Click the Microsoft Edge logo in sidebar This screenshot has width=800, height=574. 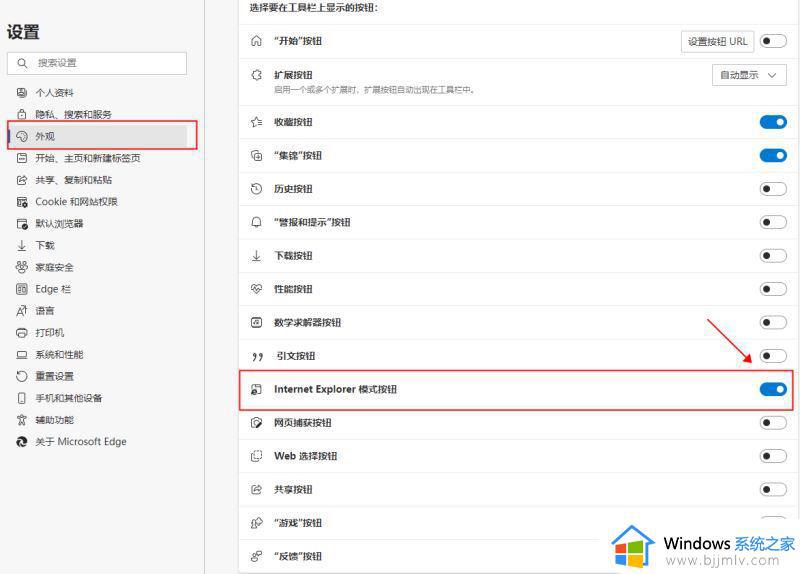[21, 441]
